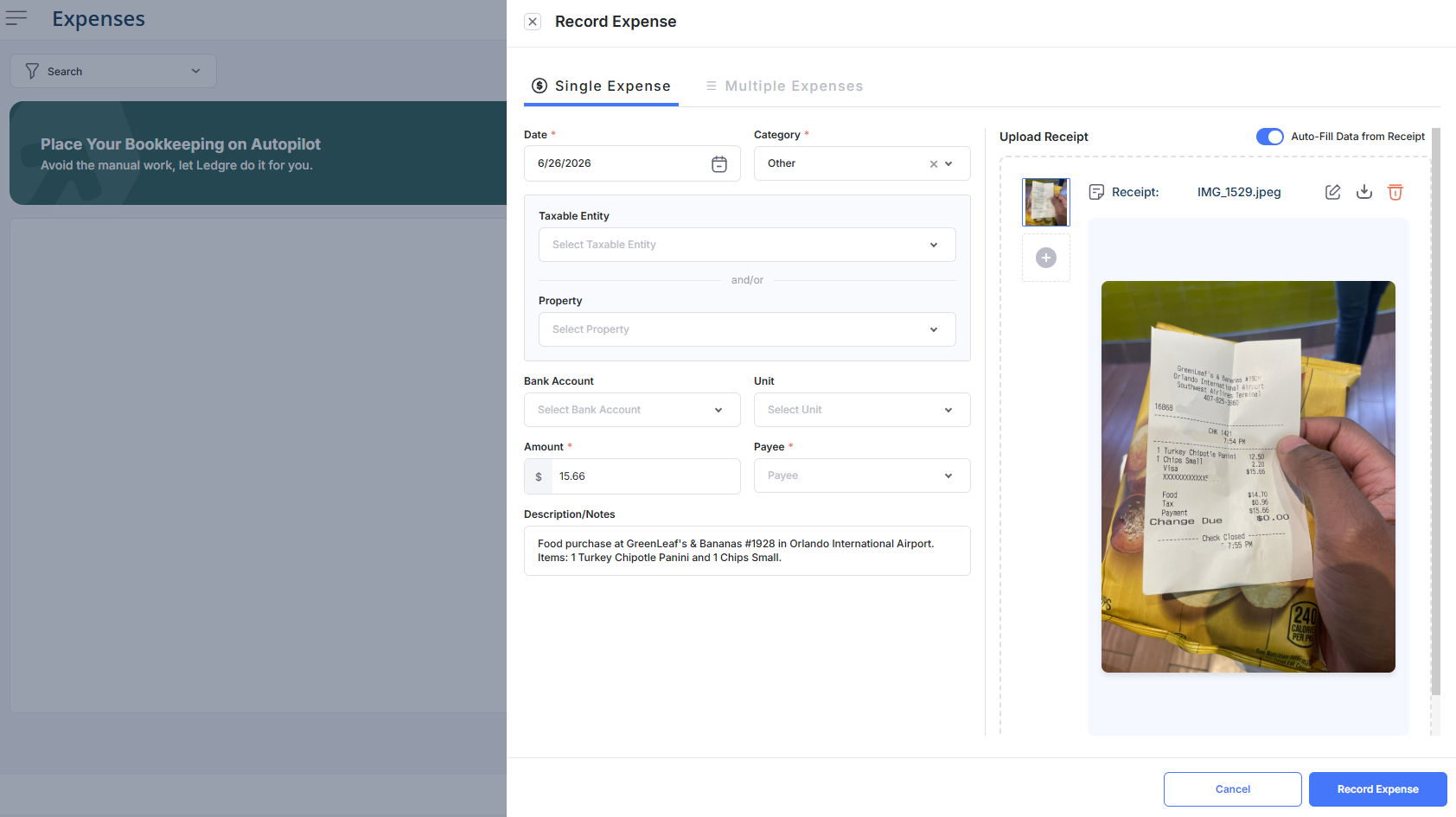Open Select Unit dropdown

[x=862, y=410]
